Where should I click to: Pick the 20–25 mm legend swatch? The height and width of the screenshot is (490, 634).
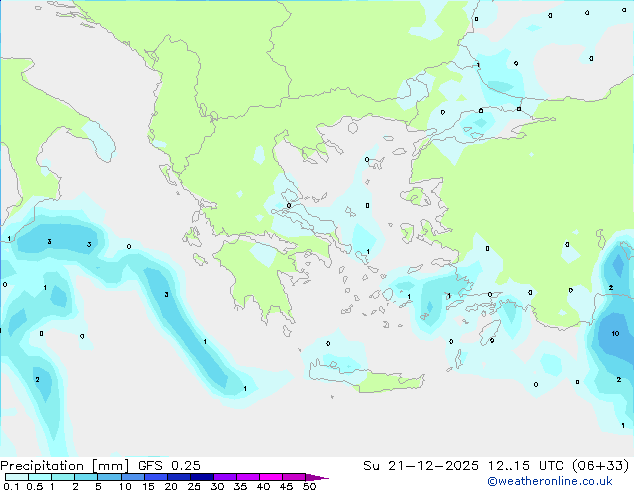(x=178, y=477)
